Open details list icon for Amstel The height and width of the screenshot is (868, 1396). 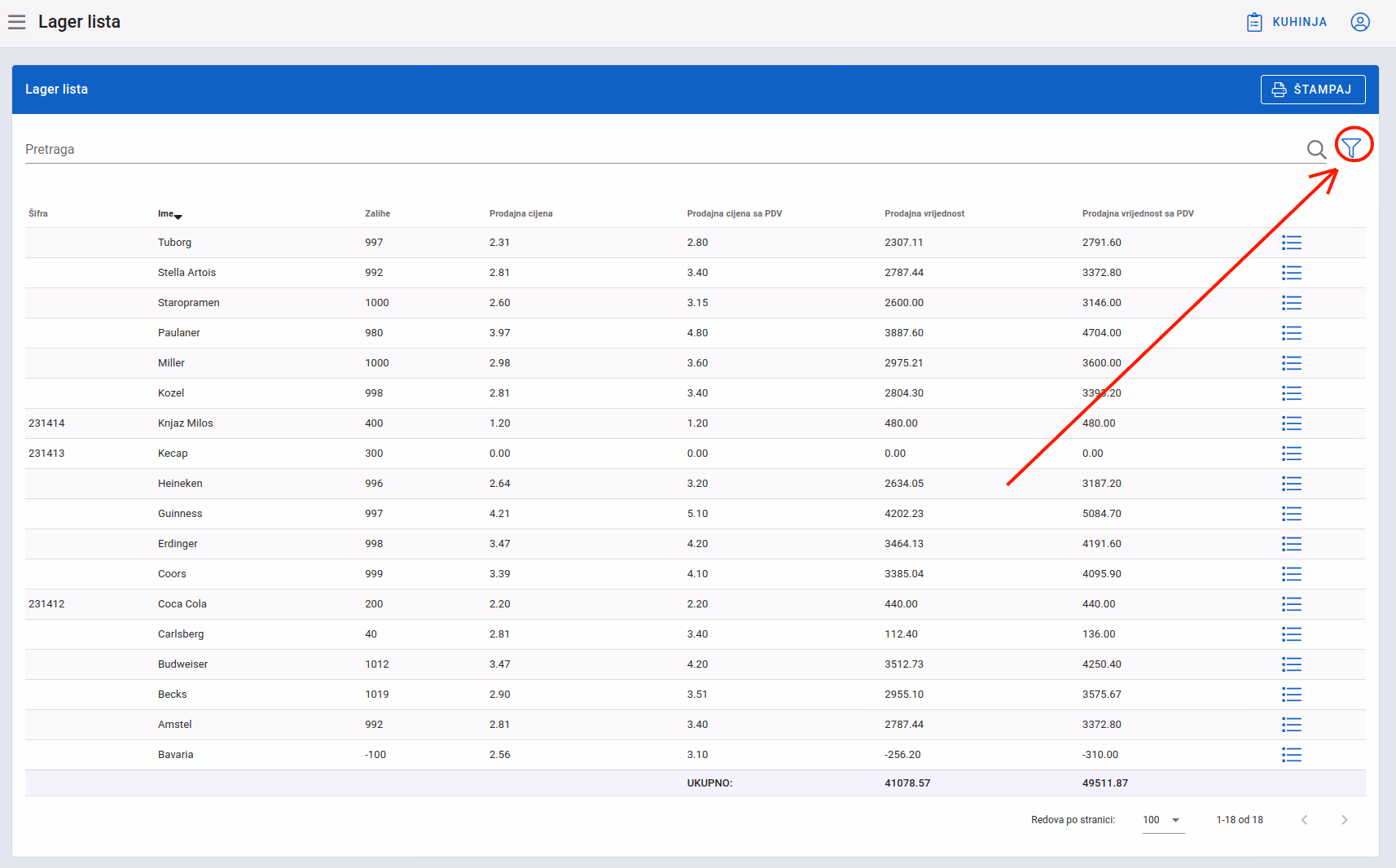[1292, 725]
